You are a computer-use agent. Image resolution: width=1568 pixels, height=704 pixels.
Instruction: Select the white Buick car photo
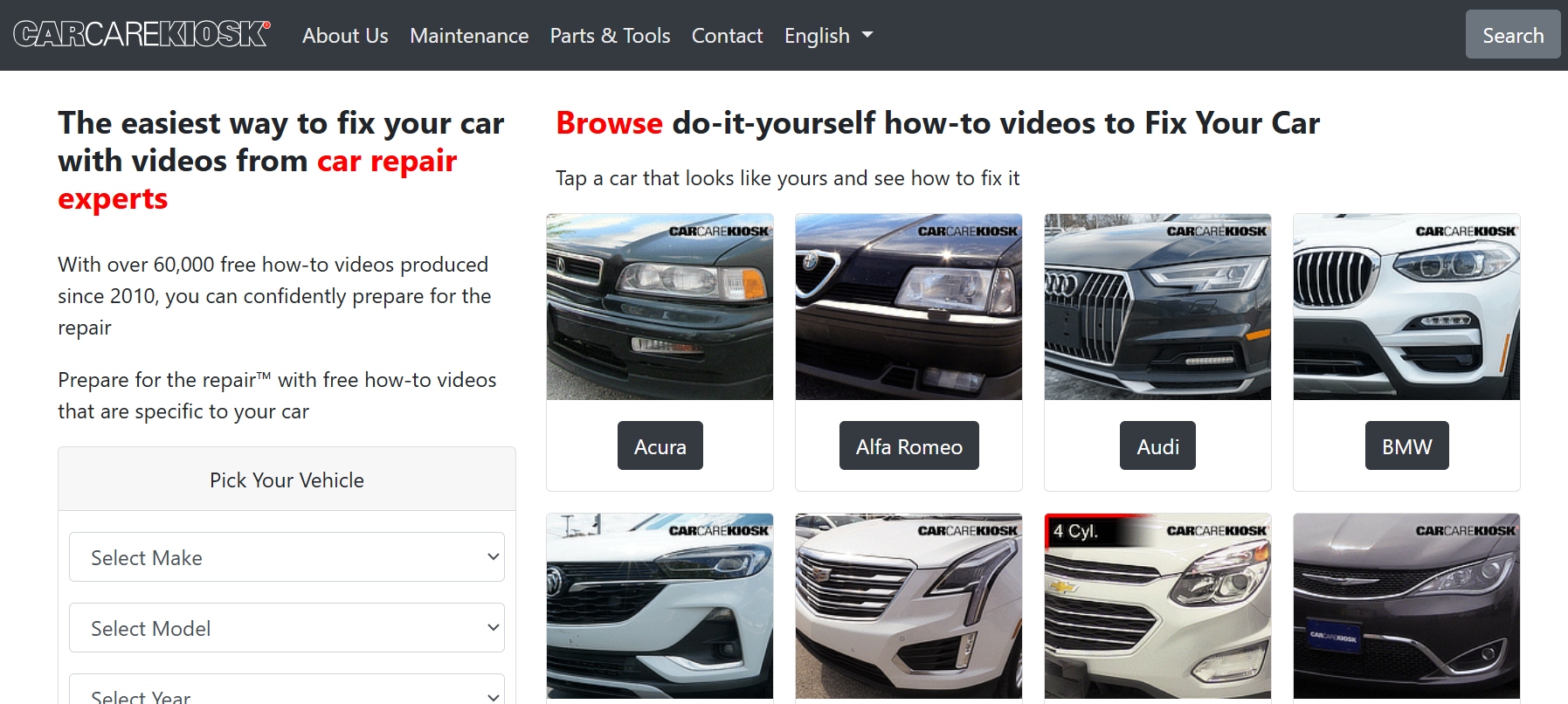[x=660, y=606]
